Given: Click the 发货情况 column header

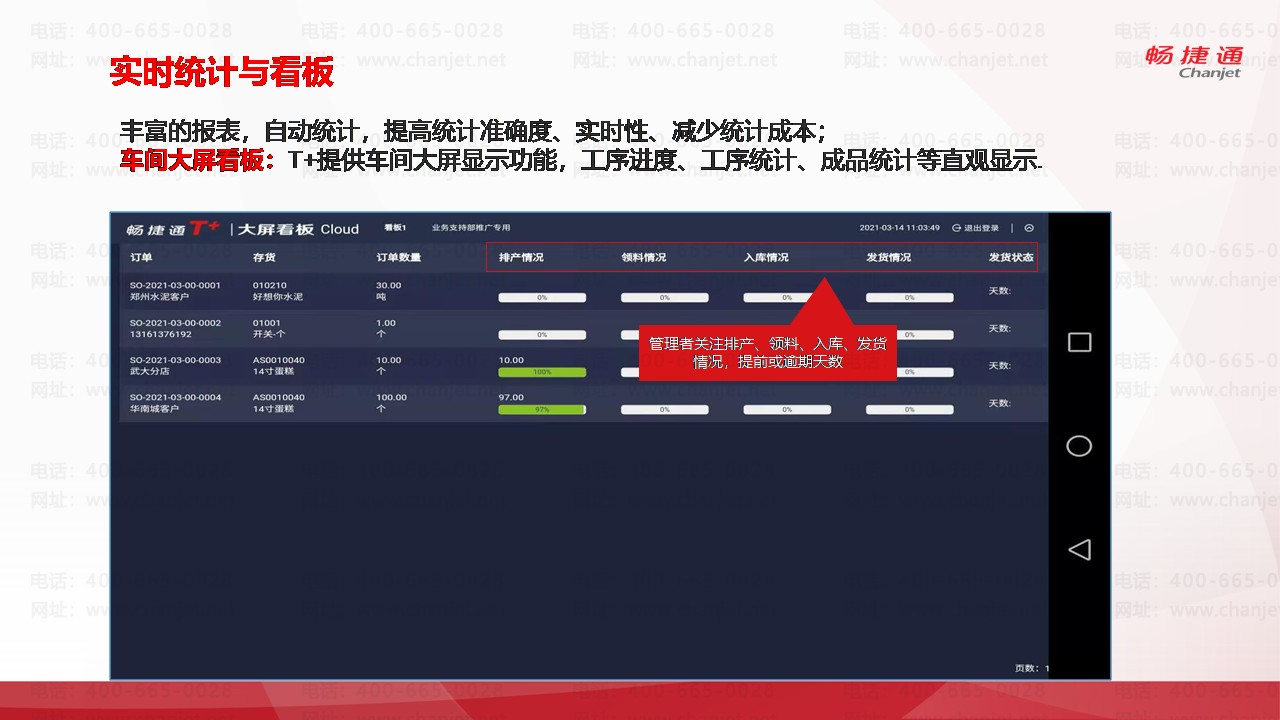Looking at the screenshot, I should pyautogui.click(x=889, y=258).
